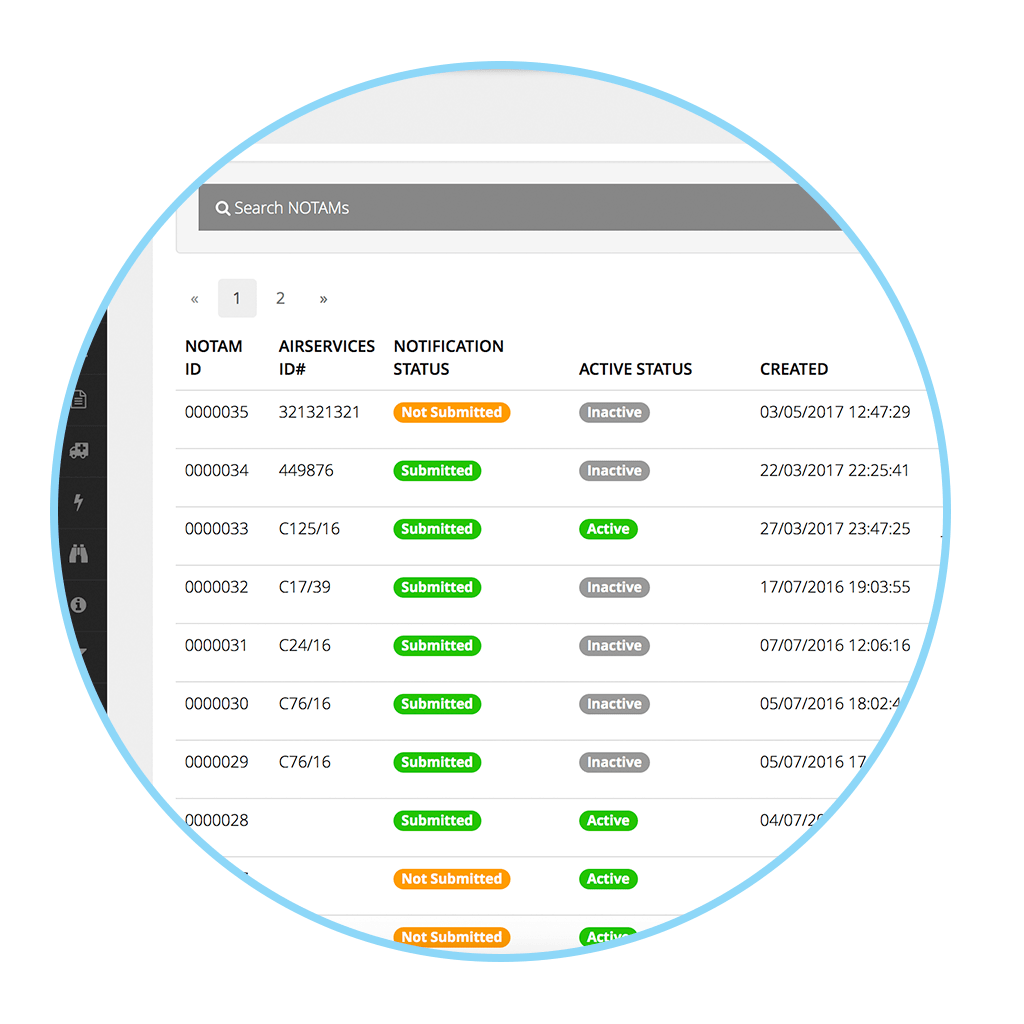This screenshot has height=1024, width=1024.
Task: Select pagination page 1
Action: 237,298
